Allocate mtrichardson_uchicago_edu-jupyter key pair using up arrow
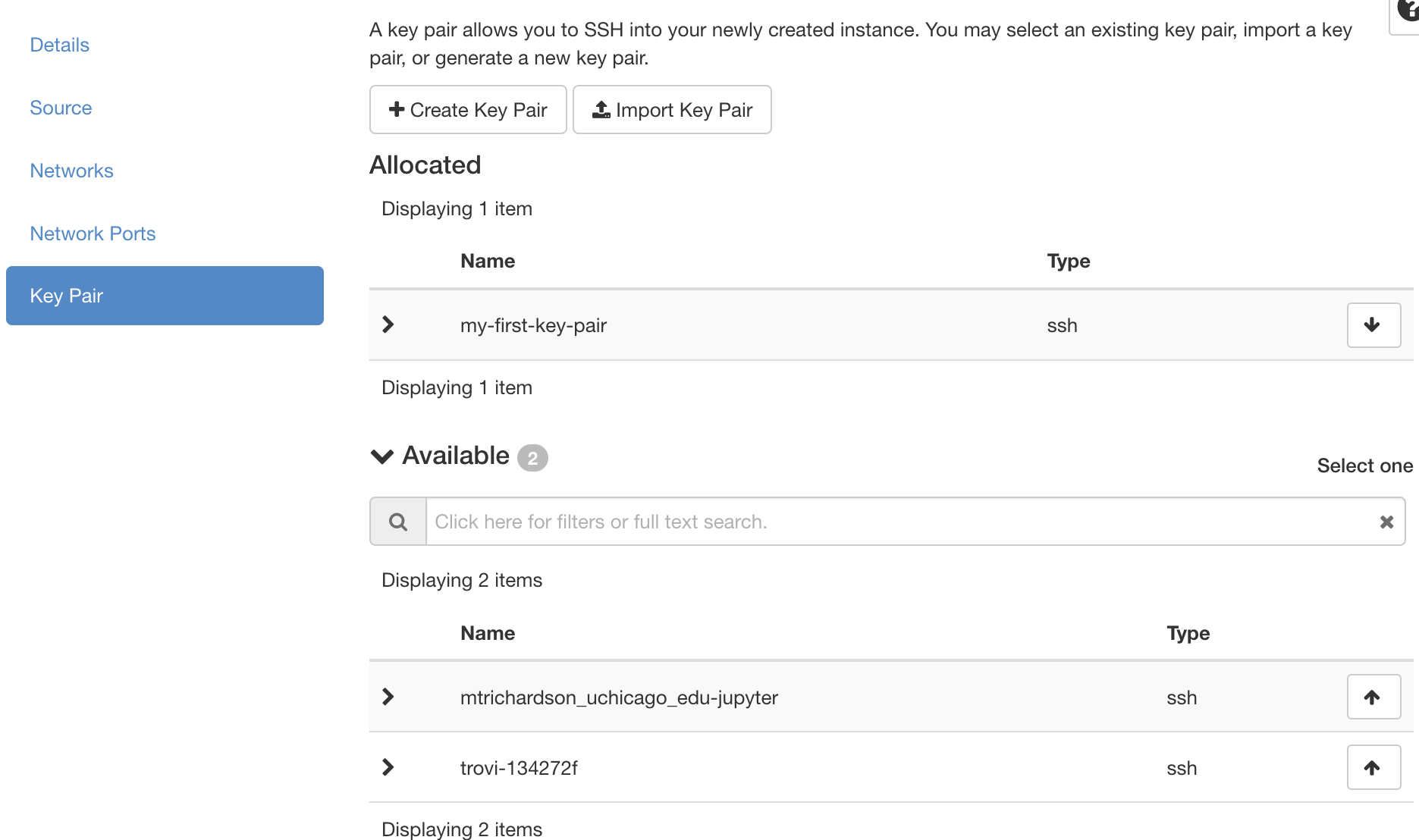Screen dimensions: 1419x840 pyautogui.click(x=1373, y=697)
